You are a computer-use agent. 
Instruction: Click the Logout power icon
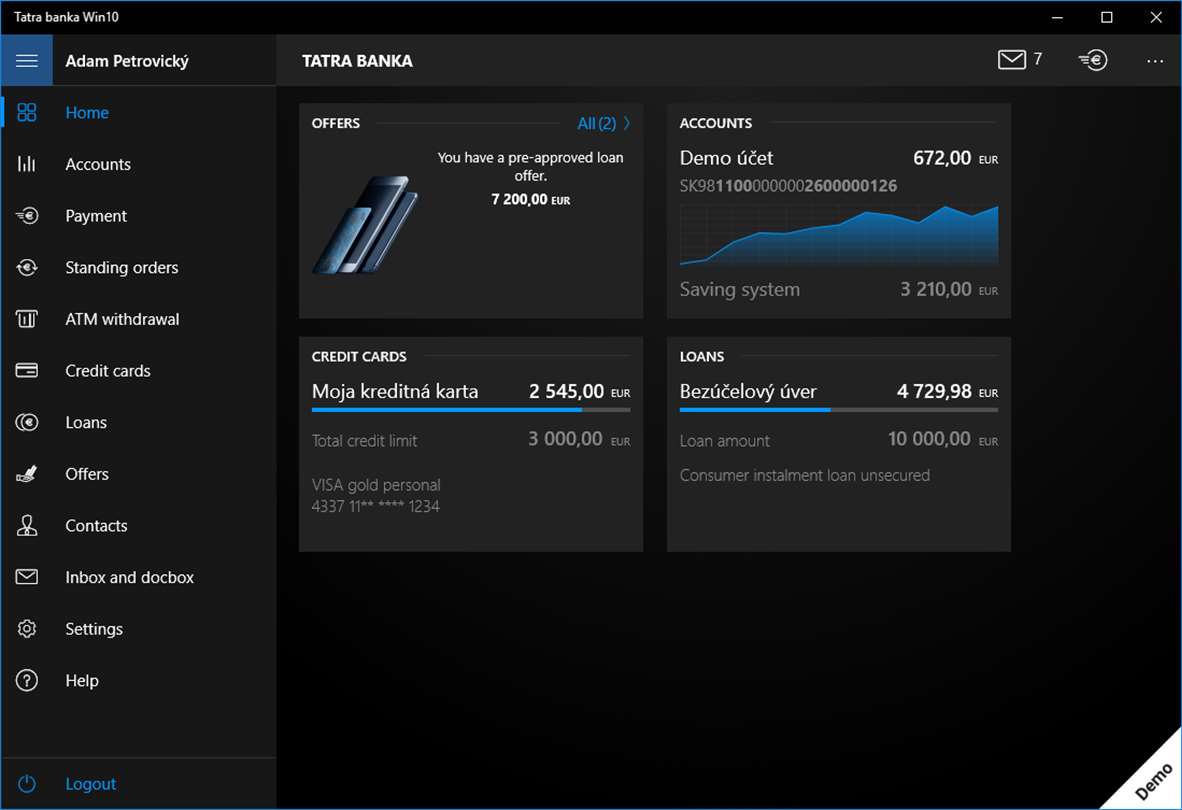26,784
